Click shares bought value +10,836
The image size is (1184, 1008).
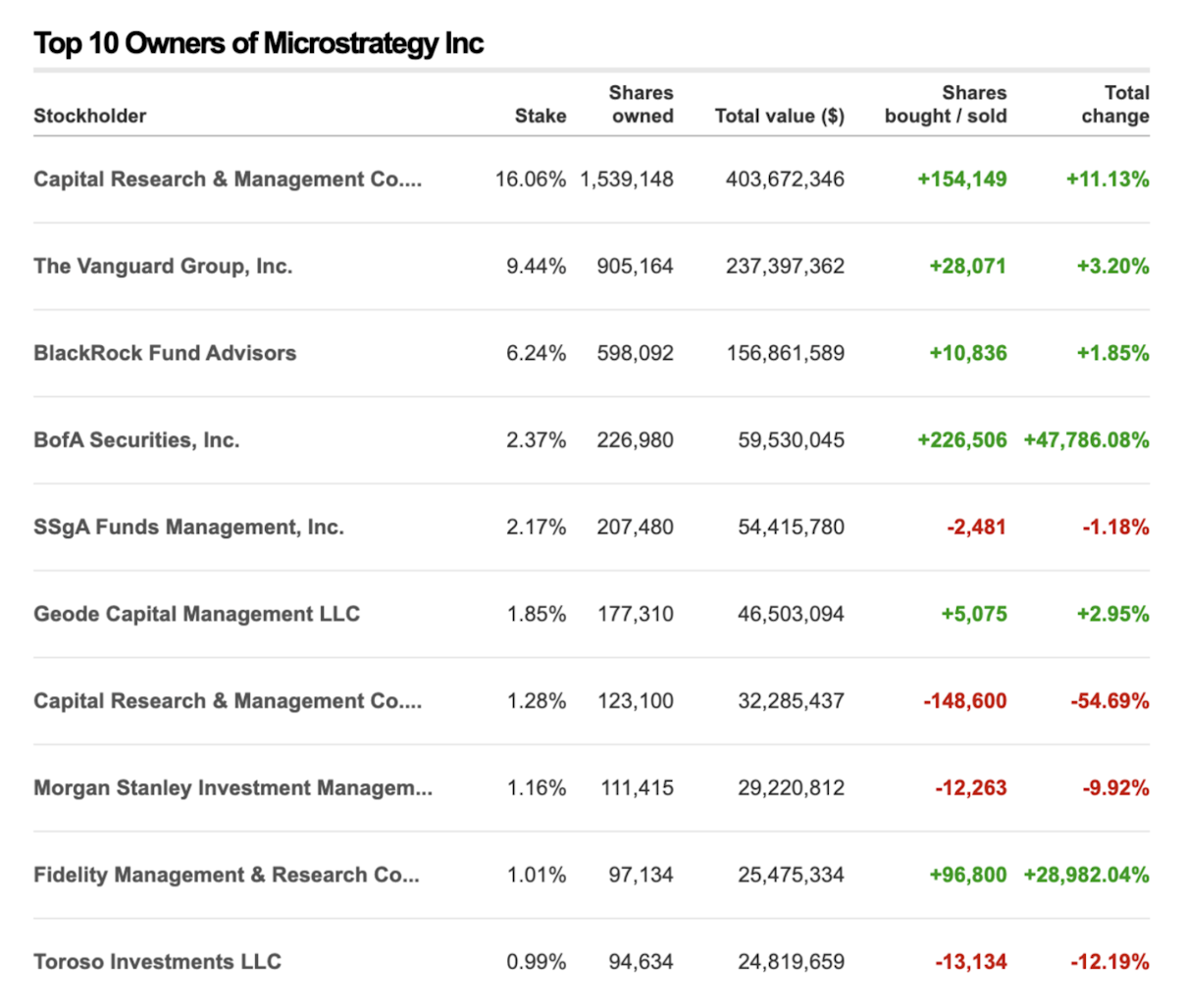968,353
